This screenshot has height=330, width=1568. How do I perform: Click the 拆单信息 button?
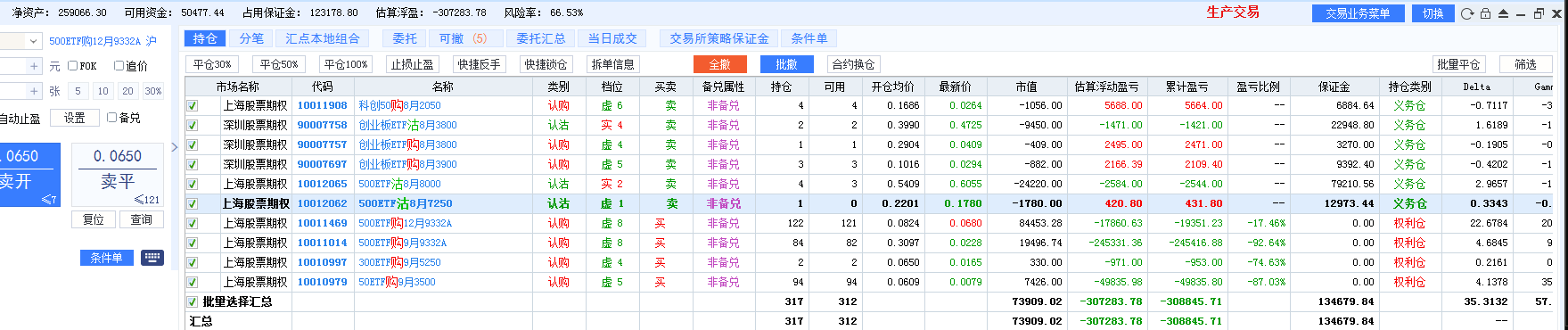(613, 64)
